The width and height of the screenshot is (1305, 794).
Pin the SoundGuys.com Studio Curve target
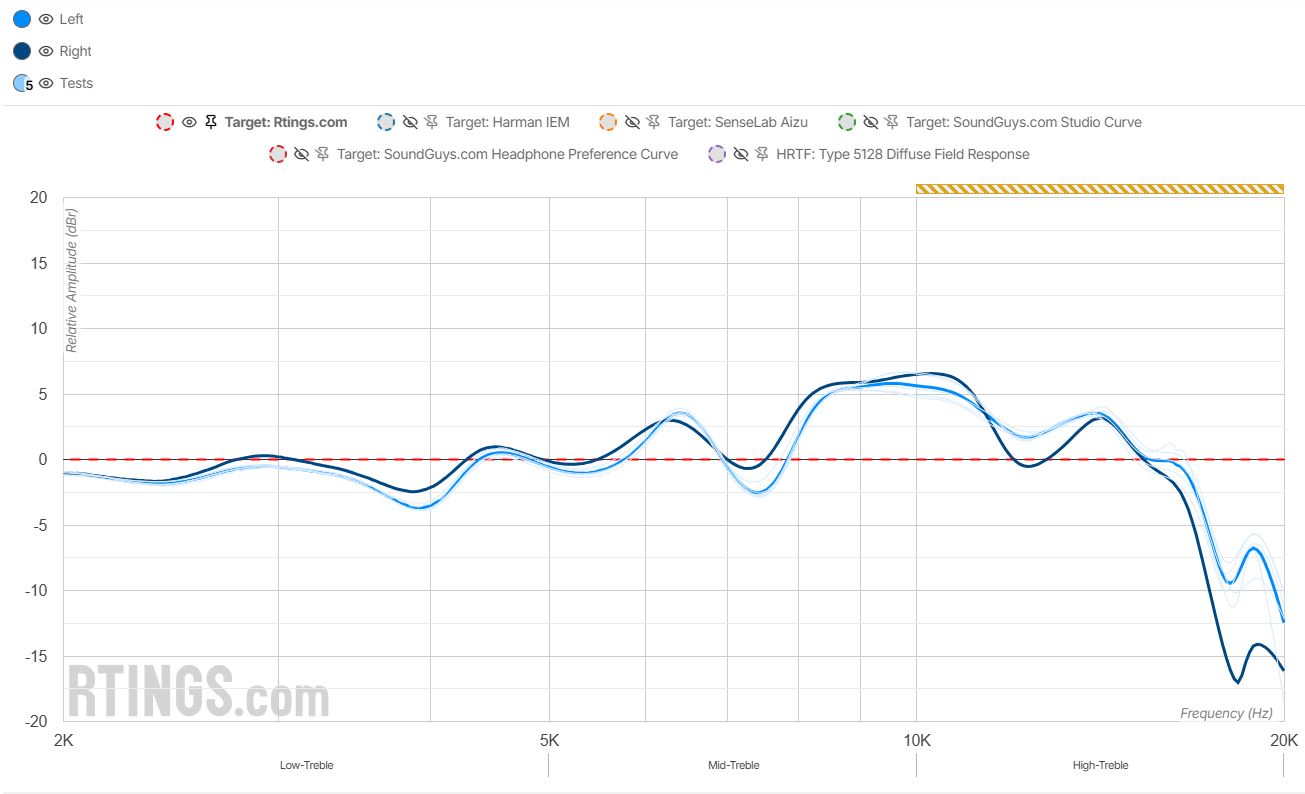click(891, 122)
